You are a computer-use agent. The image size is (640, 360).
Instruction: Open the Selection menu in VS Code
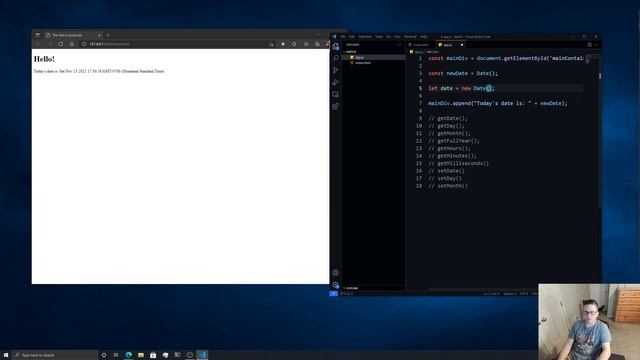pyautogui.click(x=365, y=37)
